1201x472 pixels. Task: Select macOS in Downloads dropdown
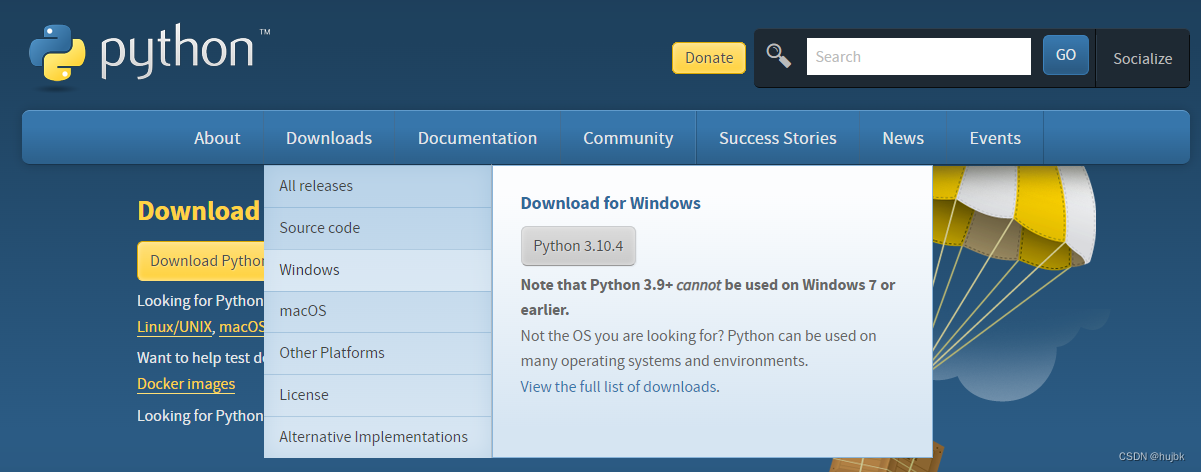(378, 311)
